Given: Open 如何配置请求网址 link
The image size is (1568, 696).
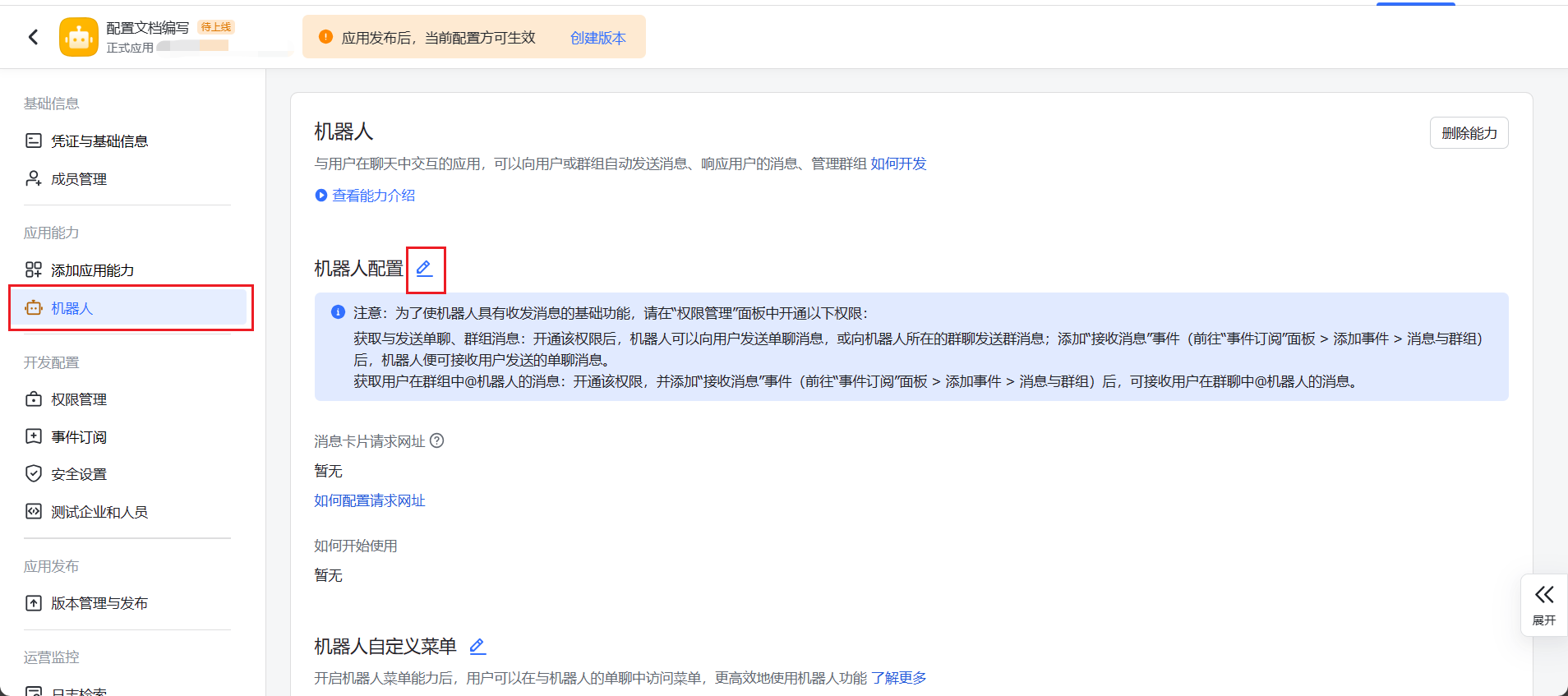Looking at the screenshot, I should click(370, 500).
